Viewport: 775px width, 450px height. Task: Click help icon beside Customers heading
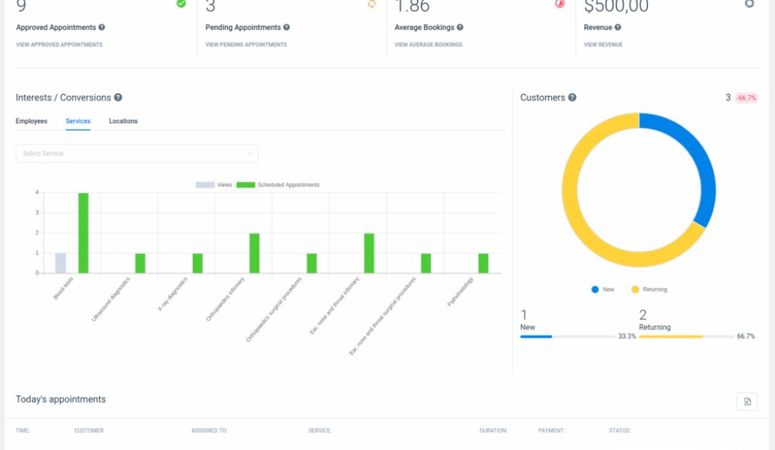click(572, 97)
